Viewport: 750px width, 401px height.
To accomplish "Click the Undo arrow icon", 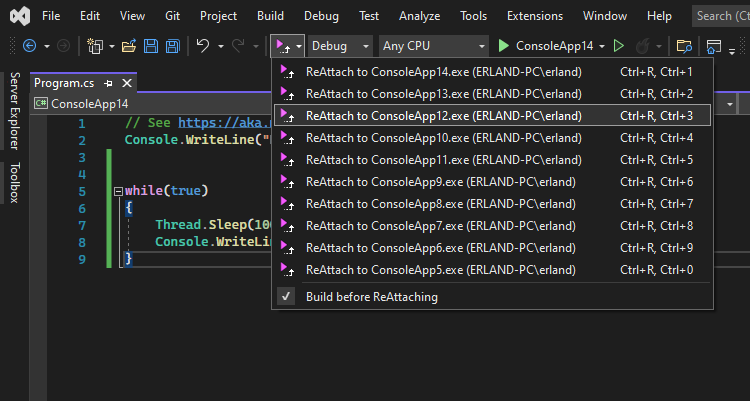I will (x=203, y=46).
